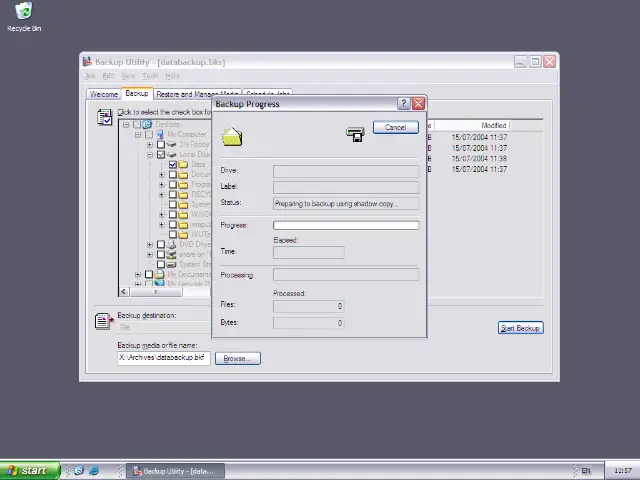
Task: Click the checklist icon above the tree
Action: click(x=104, y=117)
